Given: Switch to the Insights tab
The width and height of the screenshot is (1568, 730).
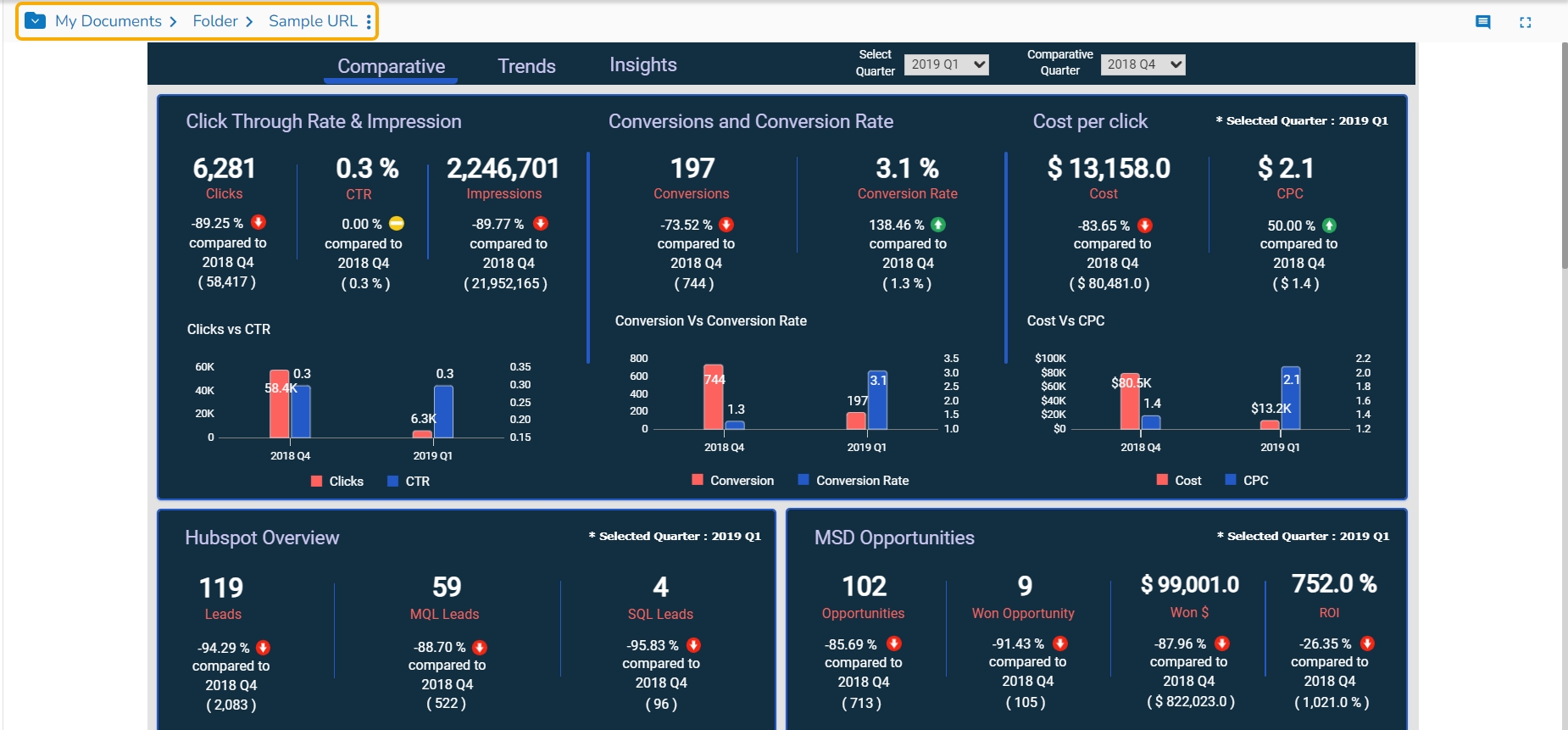Looking at the screenshot, I should (642, 65).
